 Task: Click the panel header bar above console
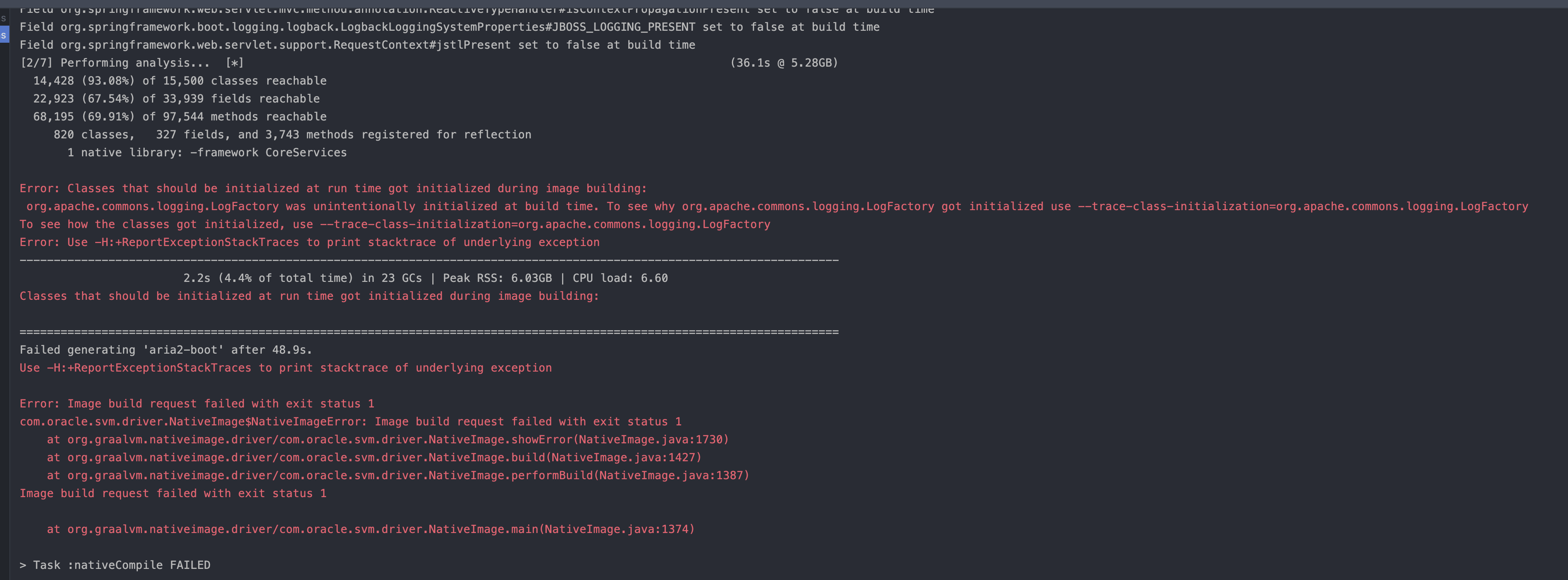click(784, 4)
